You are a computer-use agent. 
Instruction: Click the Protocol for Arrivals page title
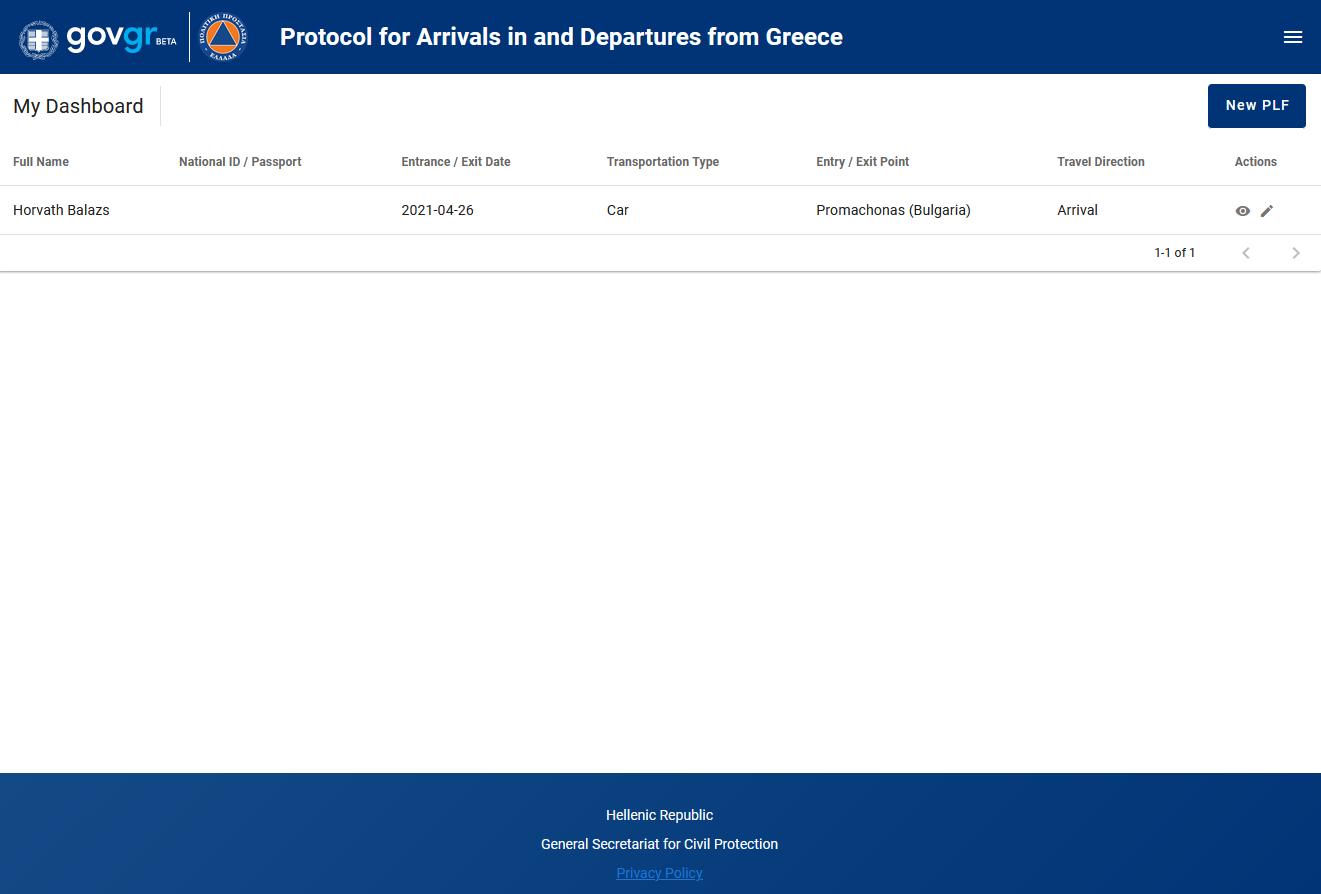(561, 37)
